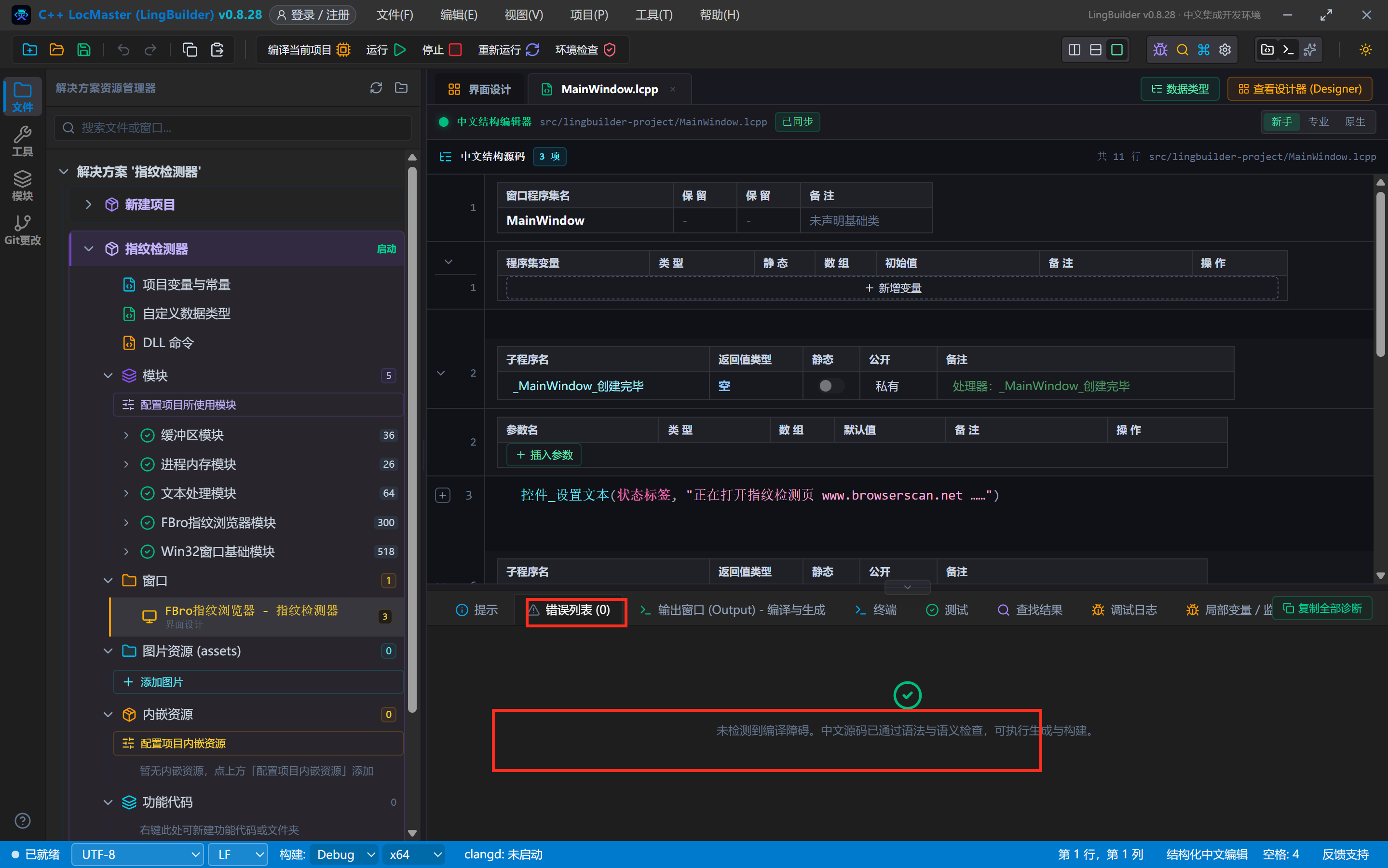Open the UTF-8 encoding dropdown

point(138,855)
